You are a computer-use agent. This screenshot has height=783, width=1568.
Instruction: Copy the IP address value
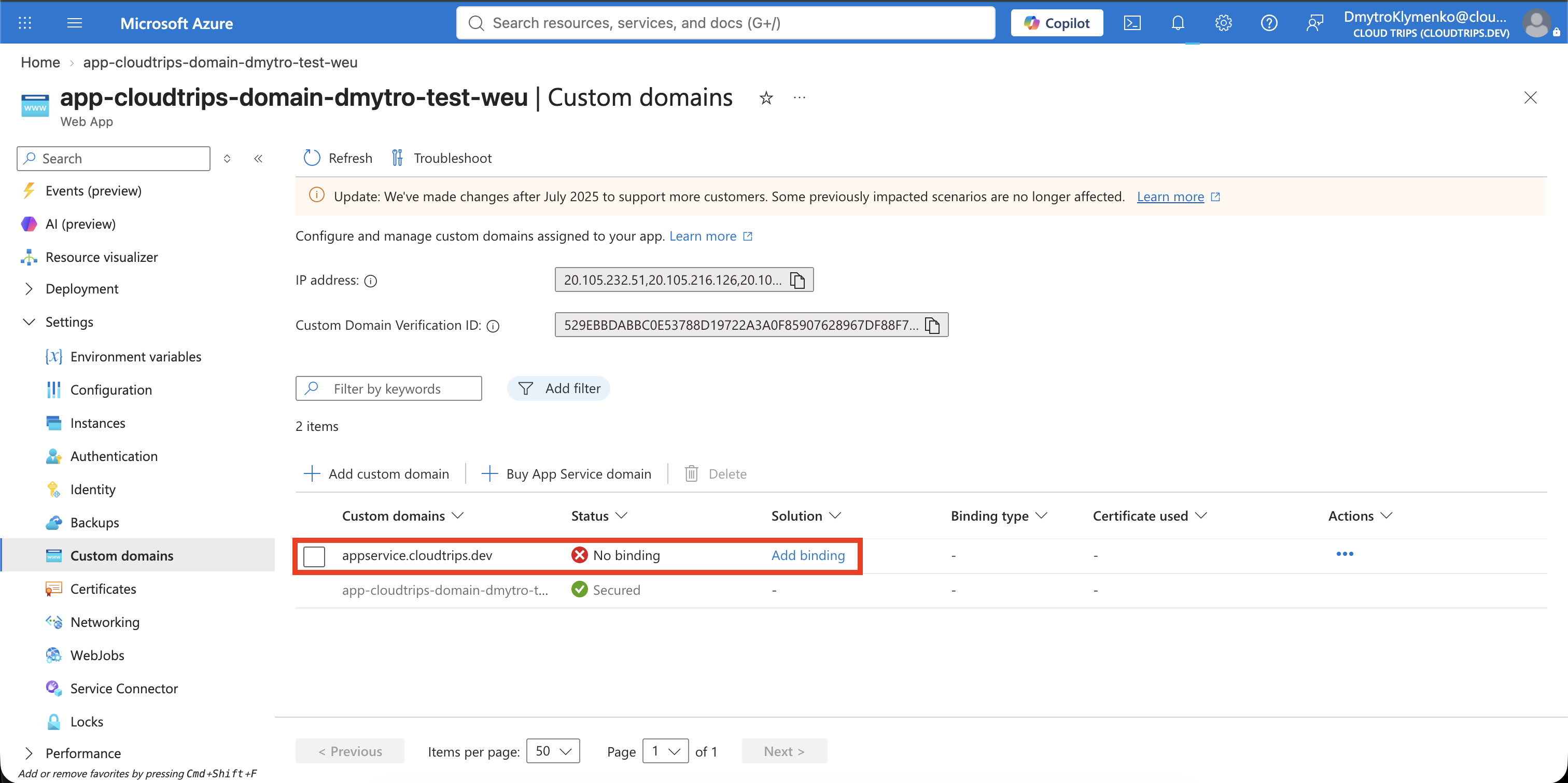pos(797,280)
